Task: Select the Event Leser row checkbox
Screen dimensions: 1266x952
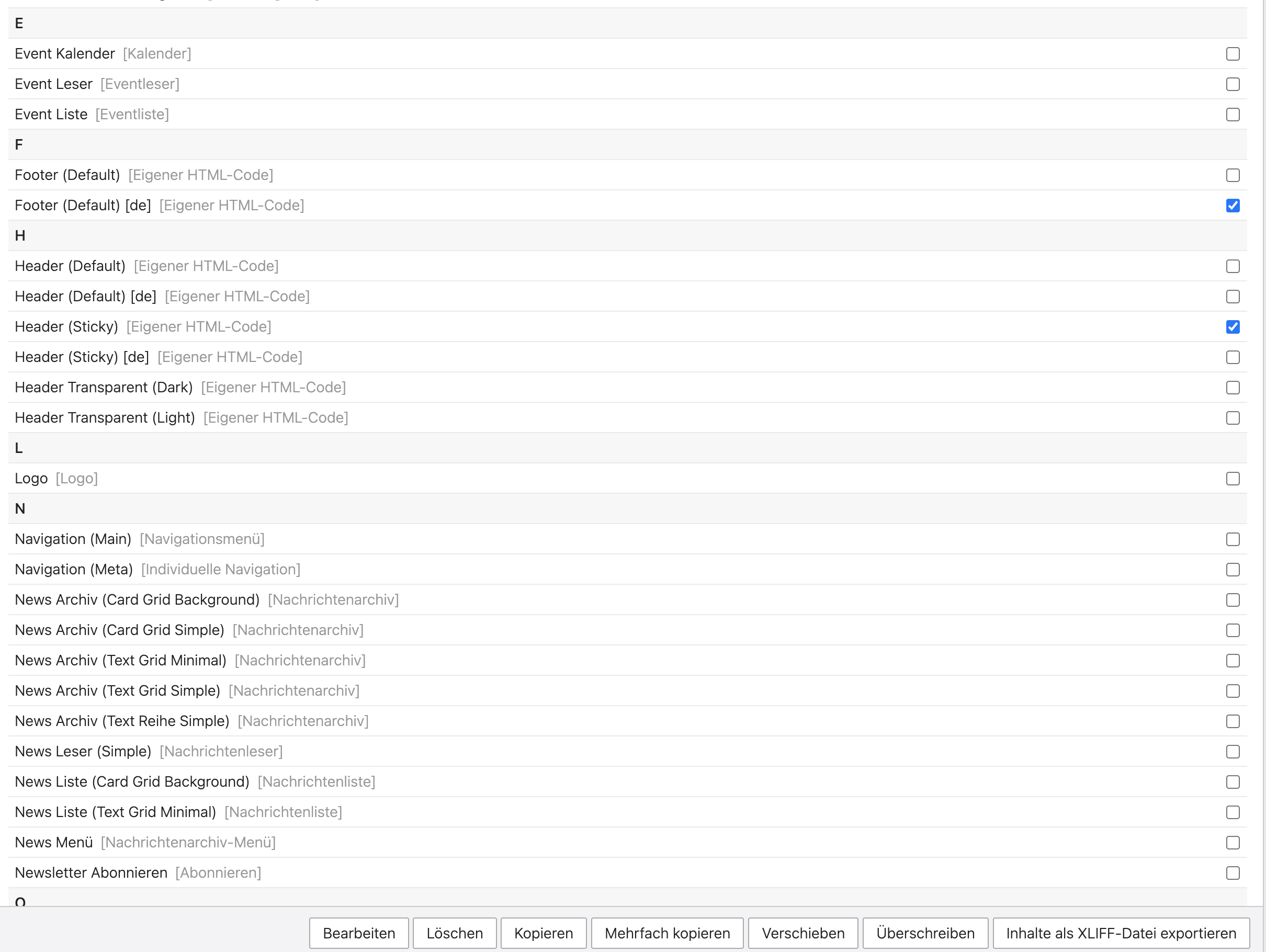Action: pyautogui.click(x=1233, y=84)
